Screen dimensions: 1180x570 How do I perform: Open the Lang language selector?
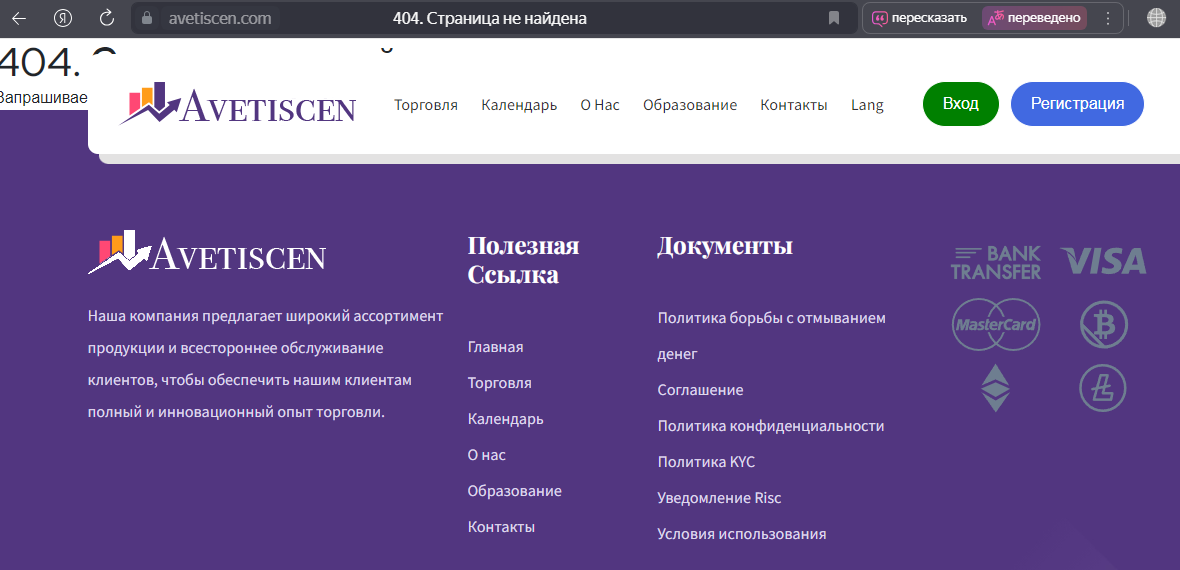(x=867, y=105)
